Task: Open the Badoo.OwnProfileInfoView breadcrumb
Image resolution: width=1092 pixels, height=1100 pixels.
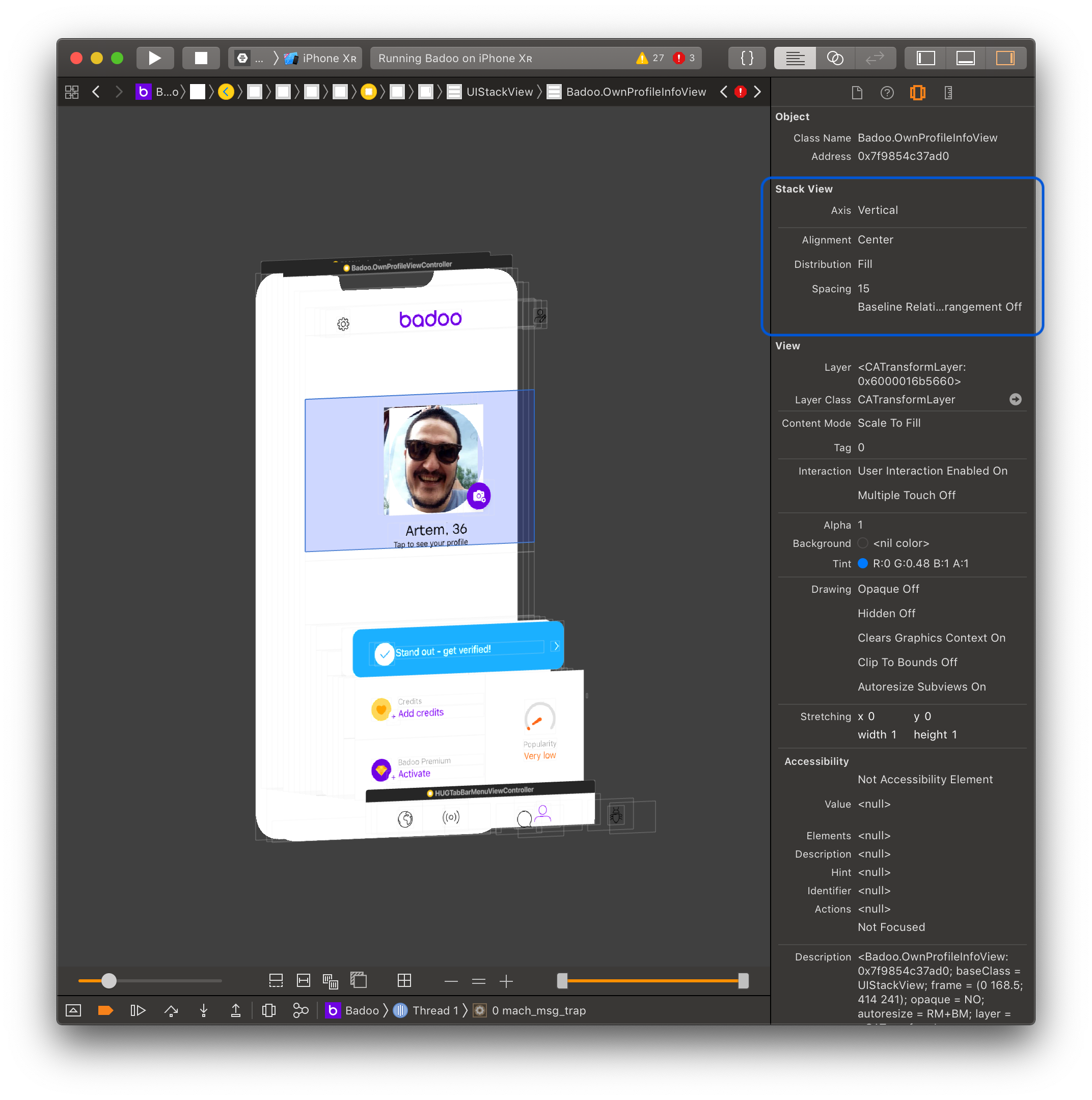Action: [626, 92]
